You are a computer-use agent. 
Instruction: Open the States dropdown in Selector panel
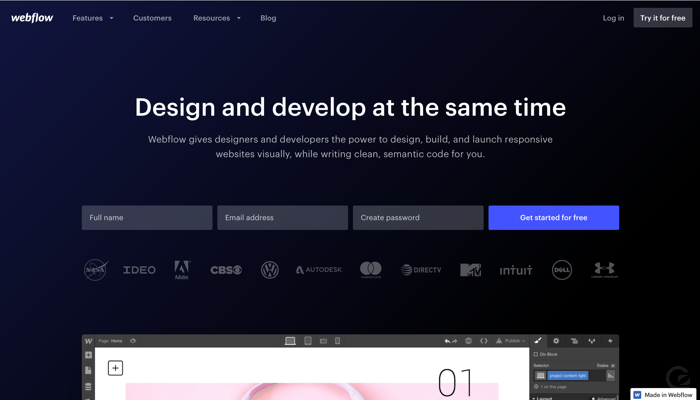[x=605, y=366]
